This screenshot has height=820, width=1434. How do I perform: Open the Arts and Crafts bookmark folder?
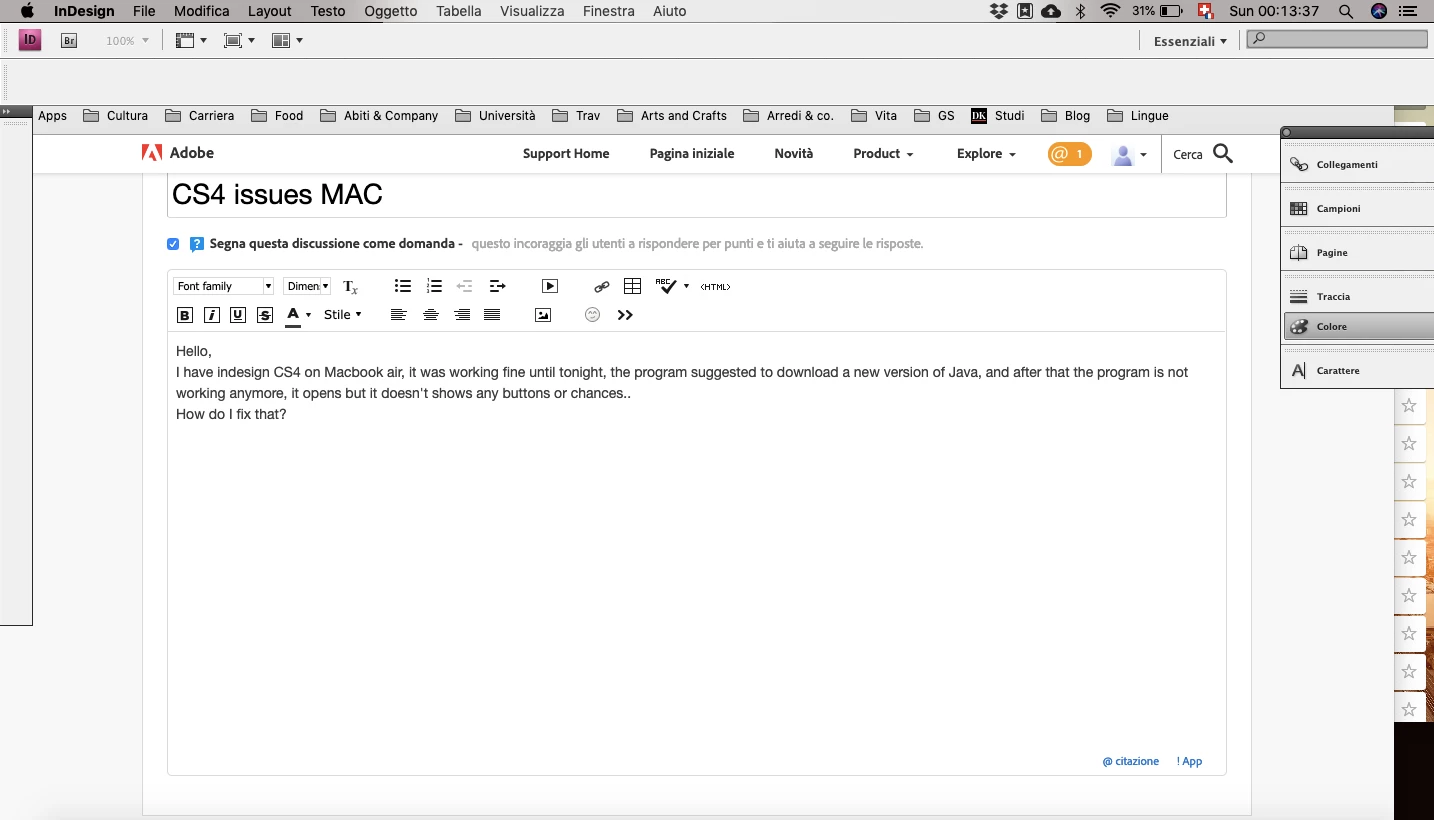tap(672, 116)
